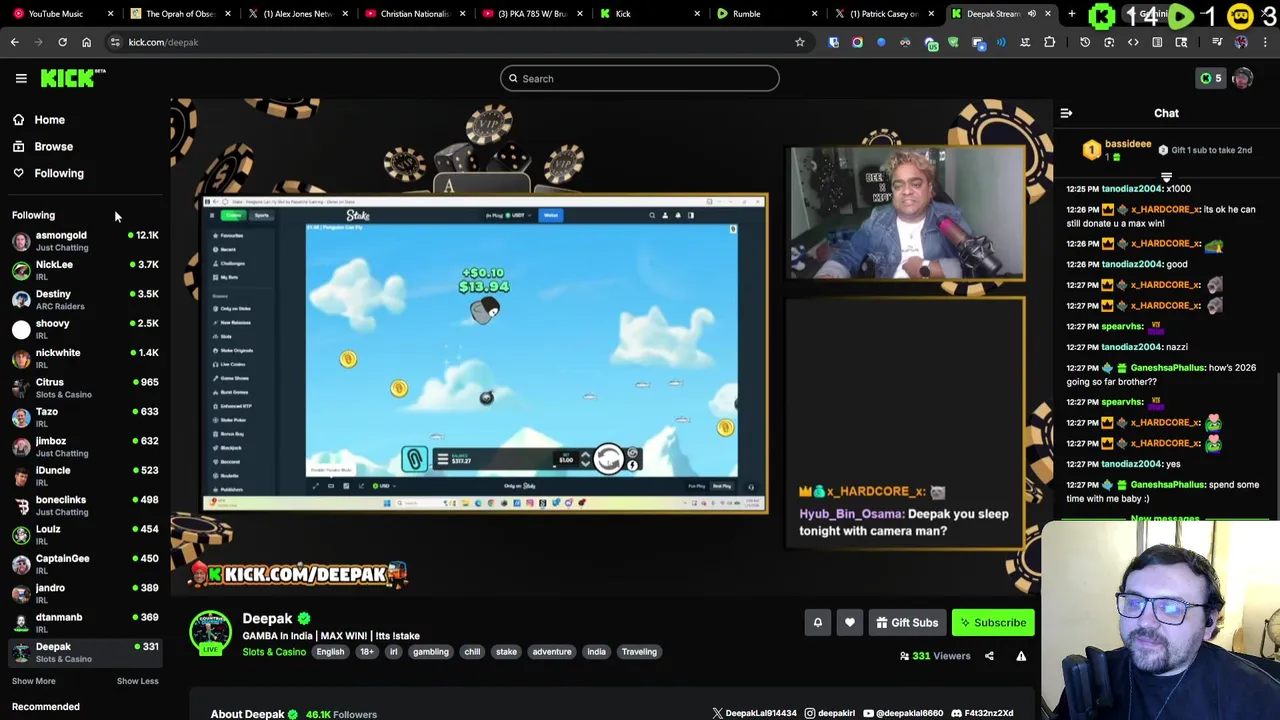The height and width of the screenshot is (720, 1280).
Task: Open jimboz channel in Following list
Action: click(85, 446)
